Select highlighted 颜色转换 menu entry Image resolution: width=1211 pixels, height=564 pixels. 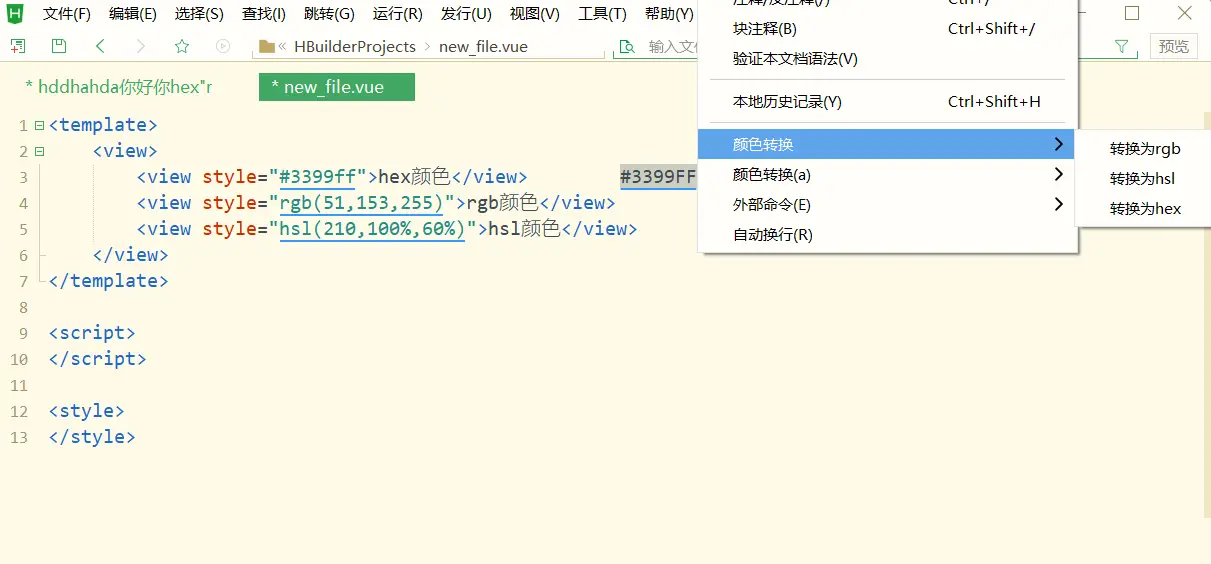tap(886, 145)
